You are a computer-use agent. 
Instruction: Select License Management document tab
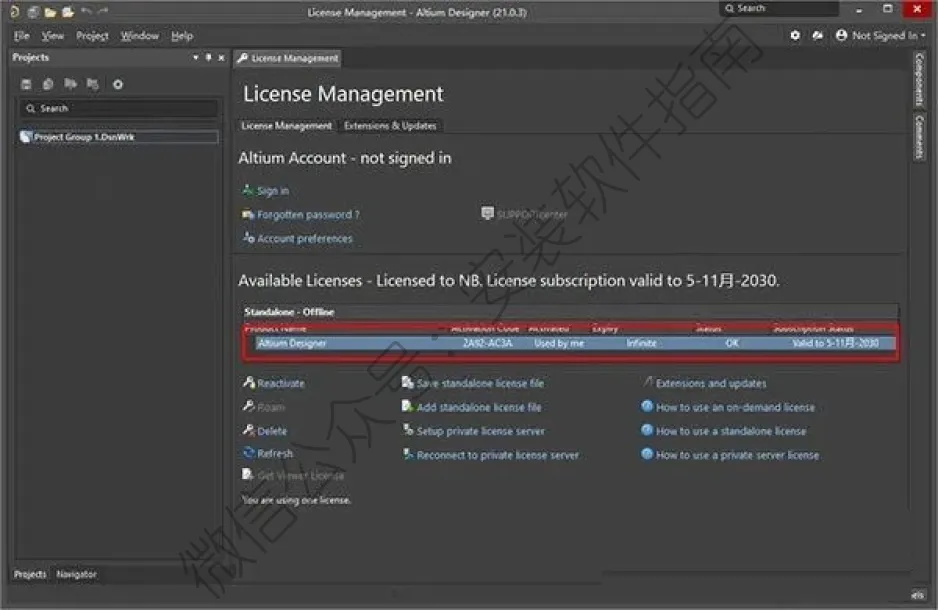(288, 58)
